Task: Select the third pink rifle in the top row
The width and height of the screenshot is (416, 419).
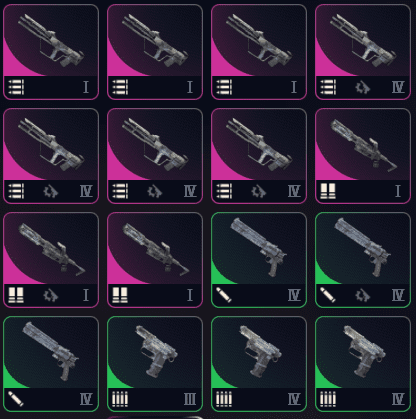Action: [x=259, y=52]
